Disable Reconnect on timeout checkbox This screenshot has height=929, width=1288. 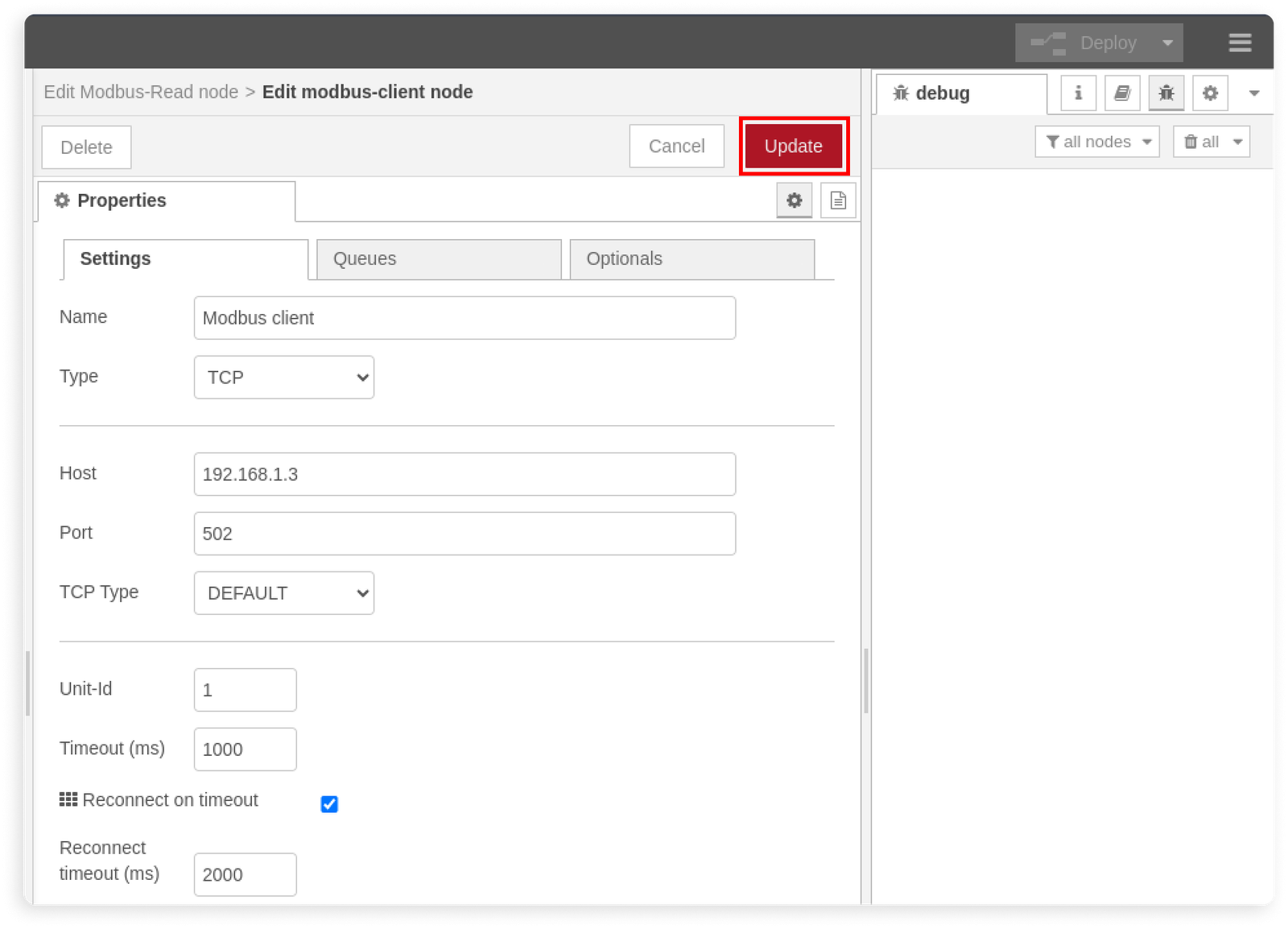(328, 804)
